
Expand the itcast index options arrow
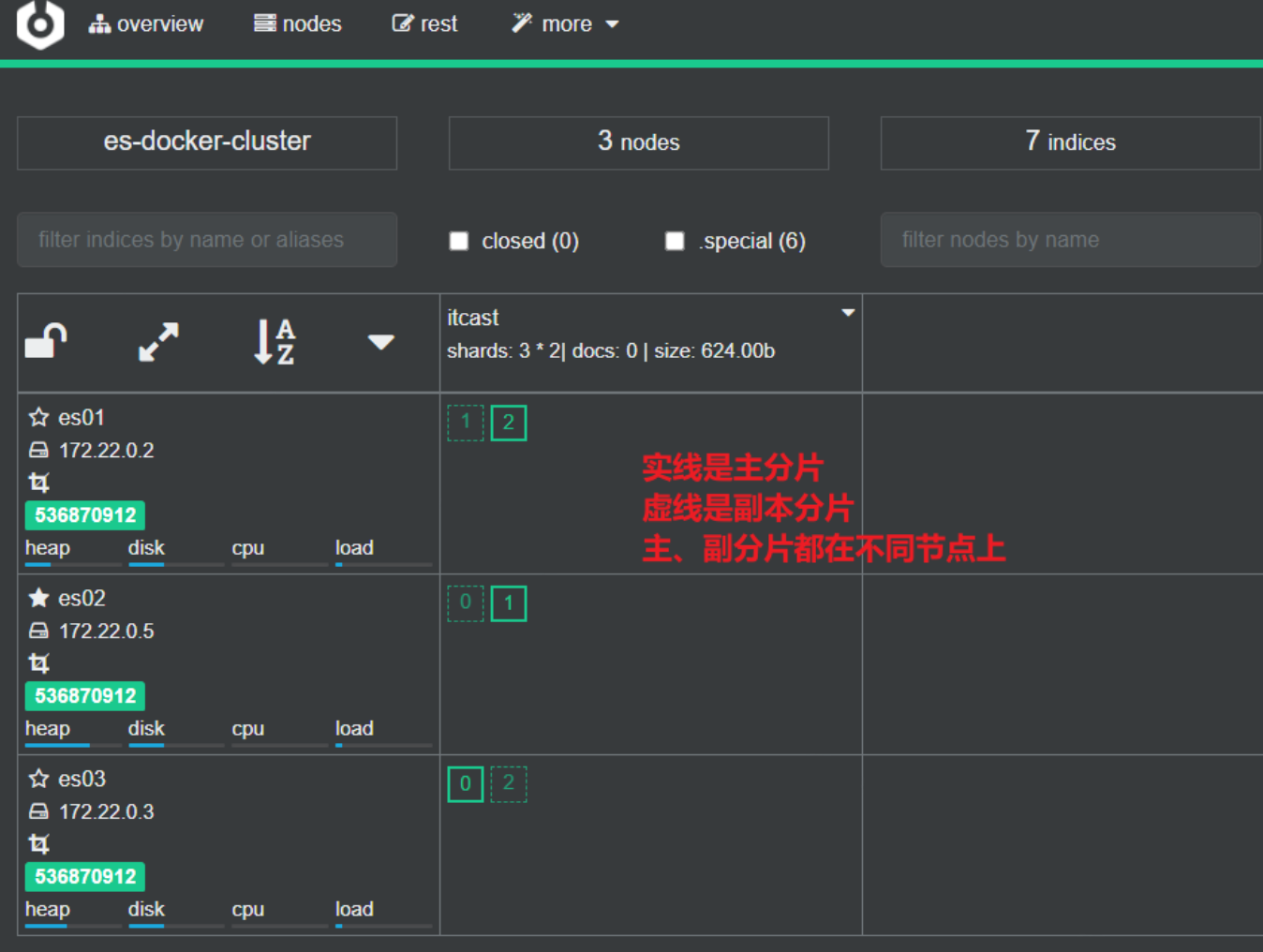point(848,313)
